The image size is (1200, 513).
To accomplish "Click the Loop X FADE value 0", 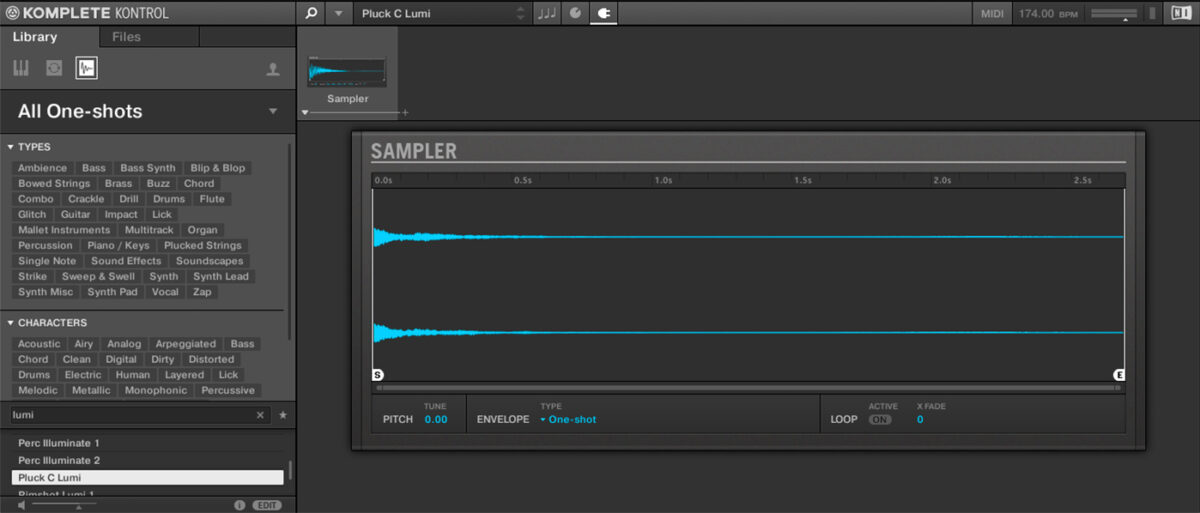I will [x=920, y=419].
